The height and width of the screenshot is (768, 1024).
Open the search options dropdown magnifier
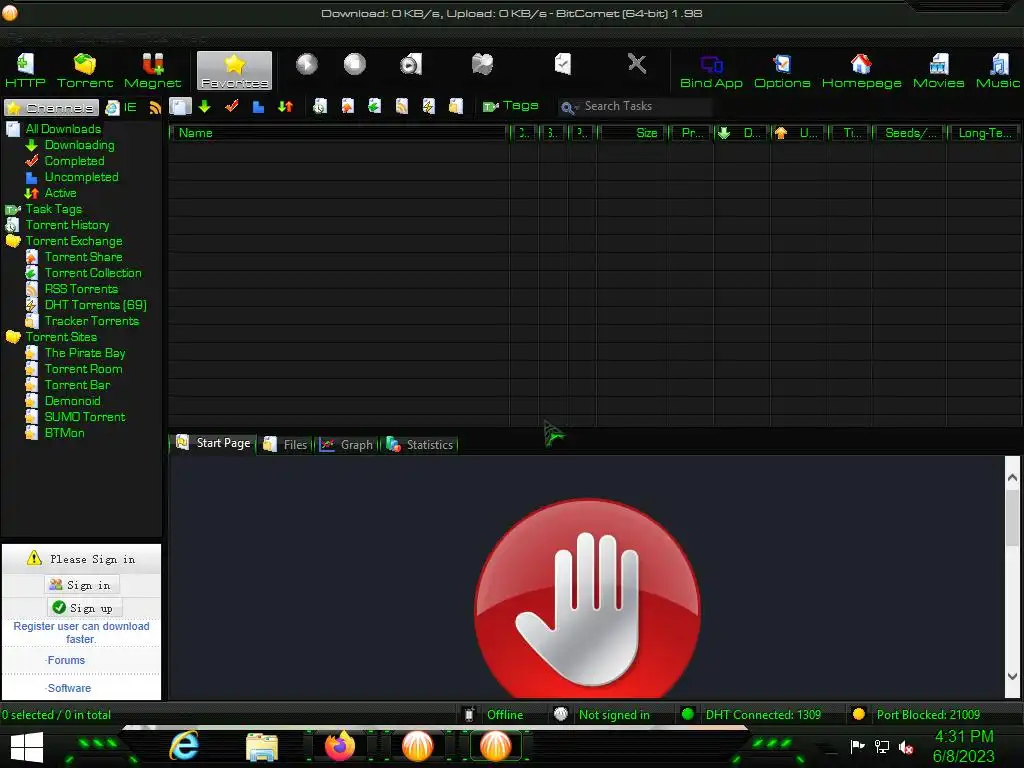pyautogui.click(x=569, y=107)
